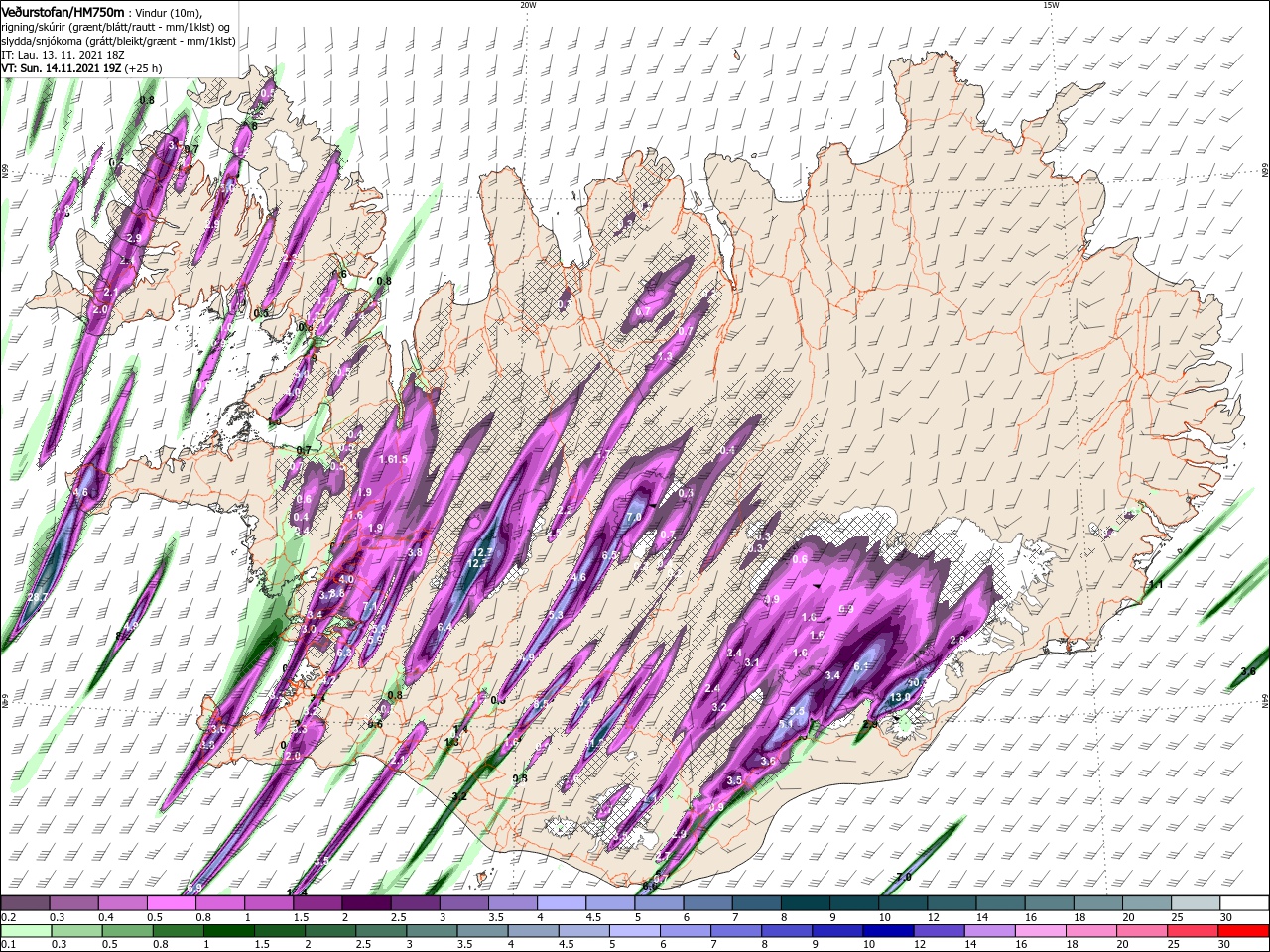This screenshot has width=1270, height=952.
Task: Select the pale green 0.1 rain legend swatch
Action: coord(25,931)
